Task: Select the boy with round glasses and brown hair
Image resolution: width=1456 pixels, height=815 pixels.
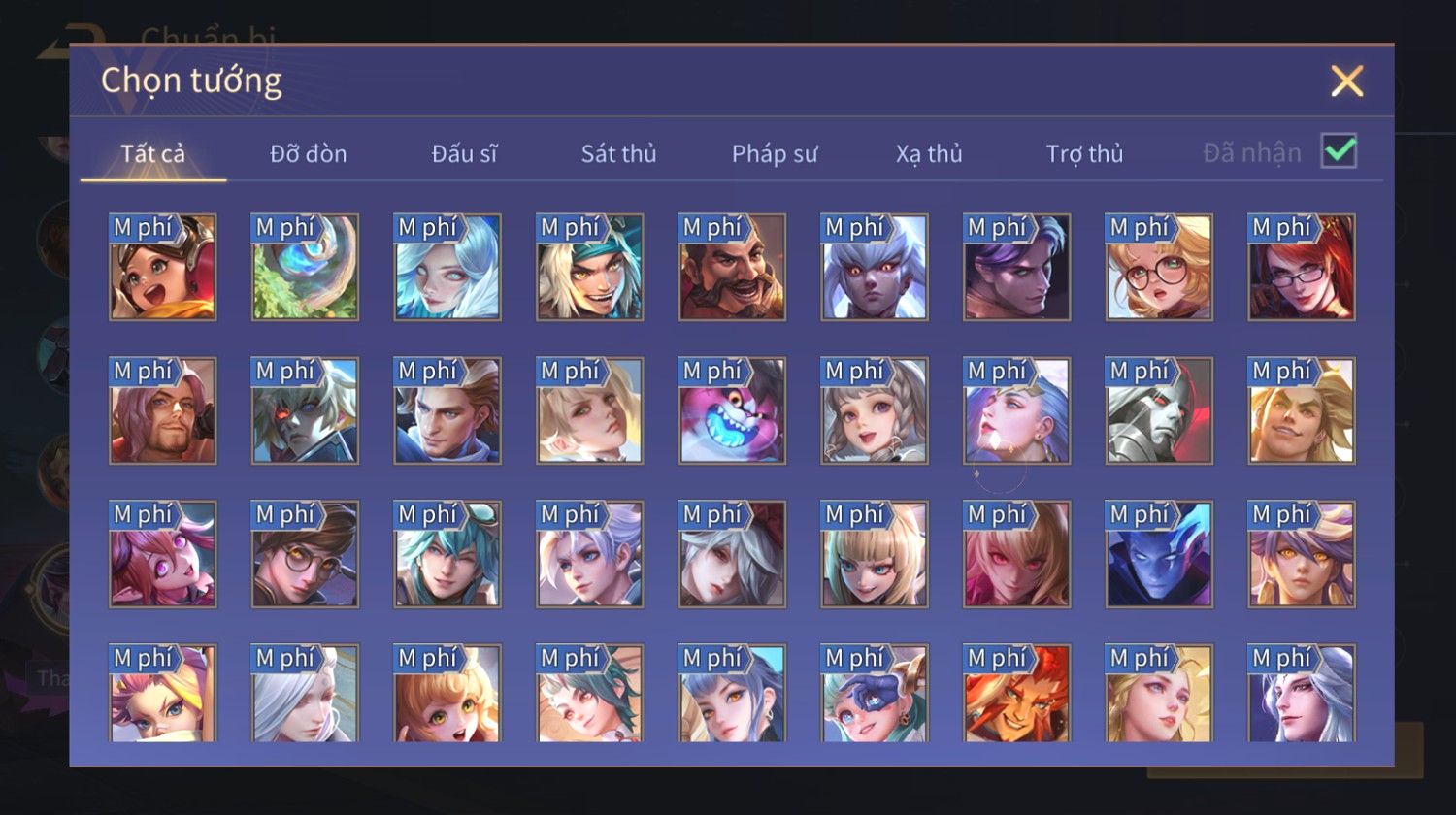Action: pos(305,554)
